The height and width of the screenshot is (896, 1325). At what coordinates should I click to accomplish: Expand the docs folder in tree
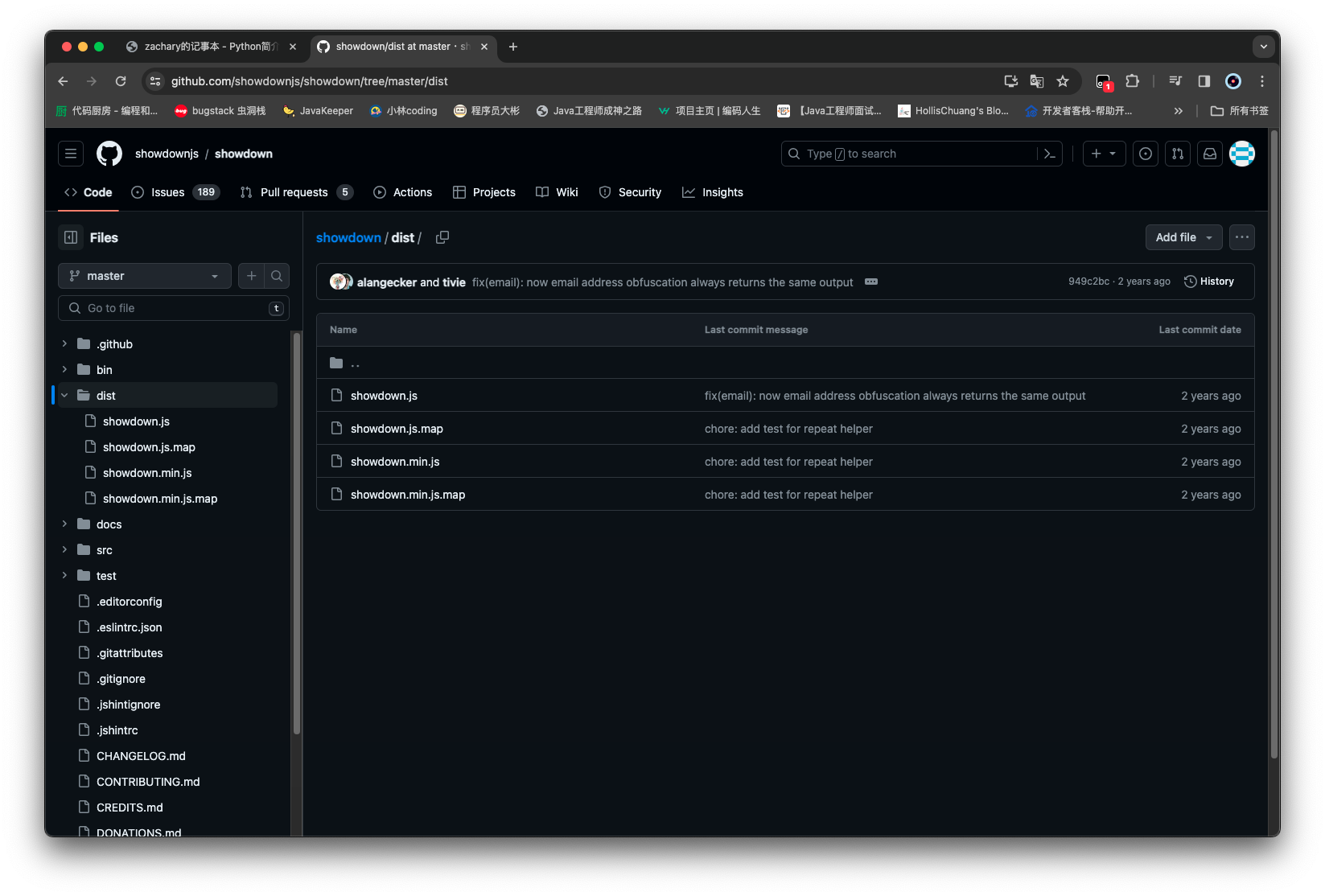coord(64,524)
